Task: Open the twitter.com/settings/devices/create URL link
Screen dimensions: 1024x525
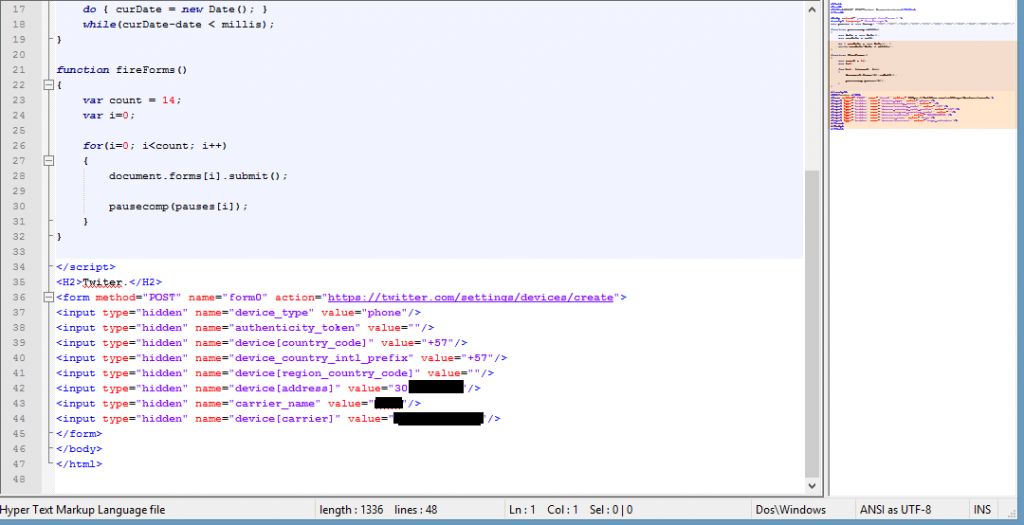Action: (470, 297)
